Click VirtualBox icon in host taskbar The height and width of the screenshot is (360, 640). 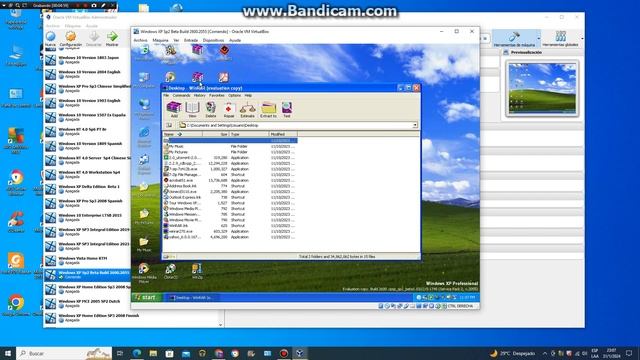click(300, 353)
